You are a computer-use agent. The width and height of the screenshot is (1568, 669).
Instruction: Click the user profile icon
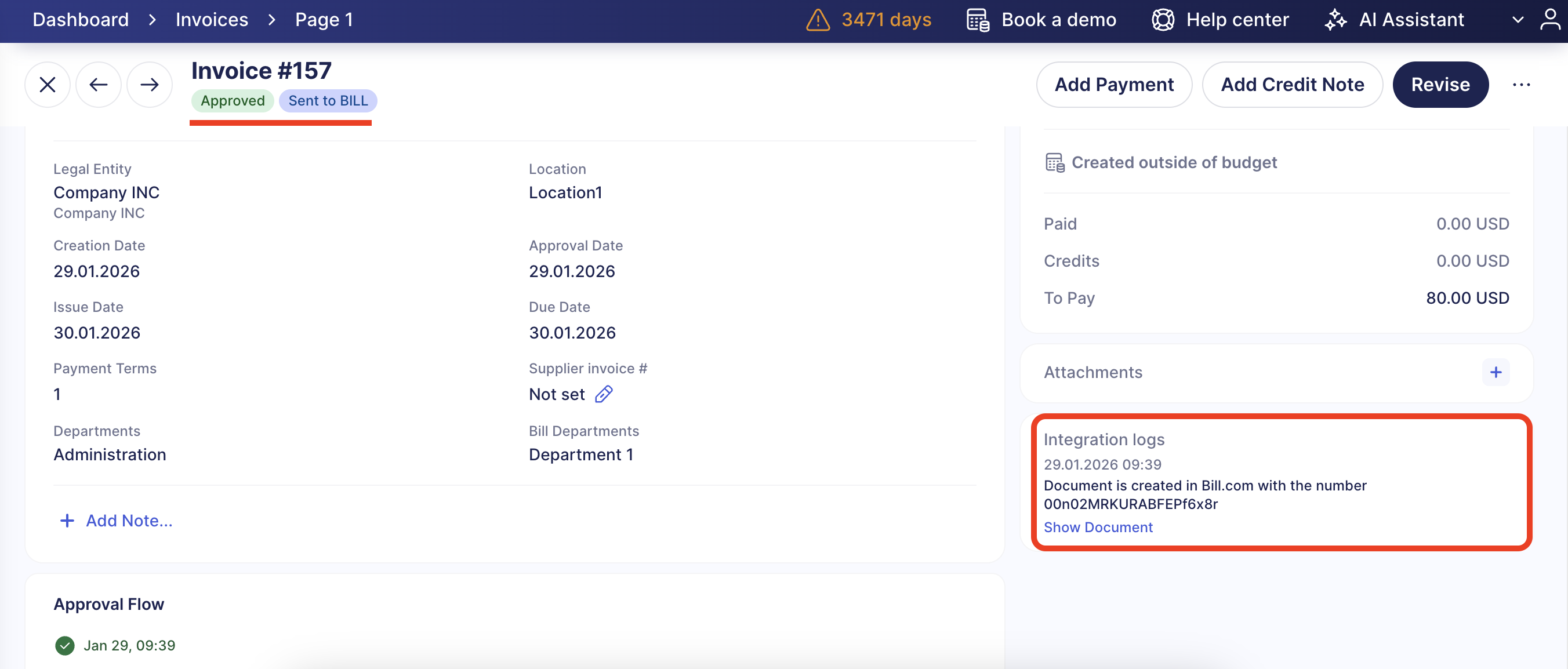click(1550, 20)
